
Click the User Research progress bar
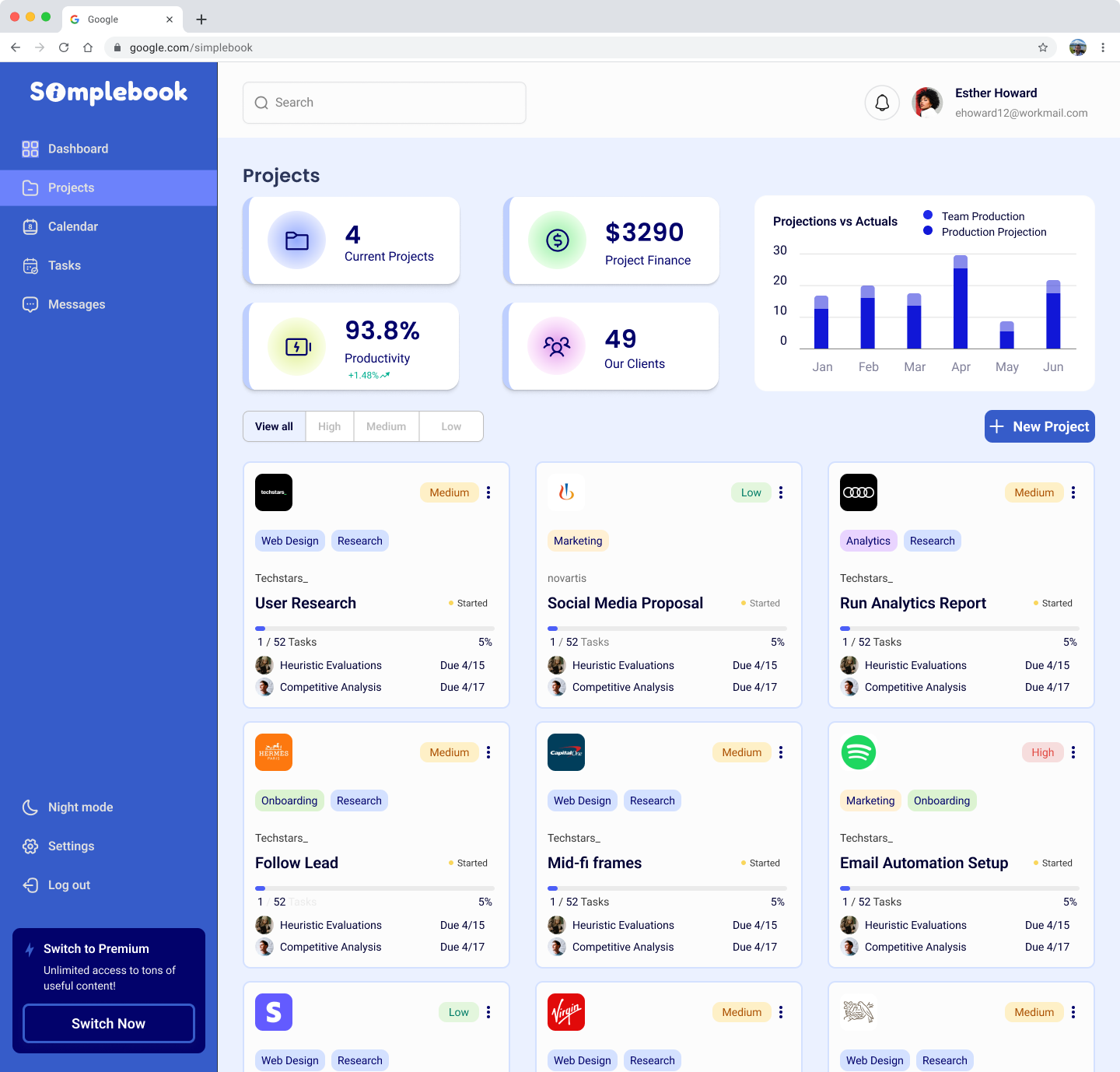(375, 628)
